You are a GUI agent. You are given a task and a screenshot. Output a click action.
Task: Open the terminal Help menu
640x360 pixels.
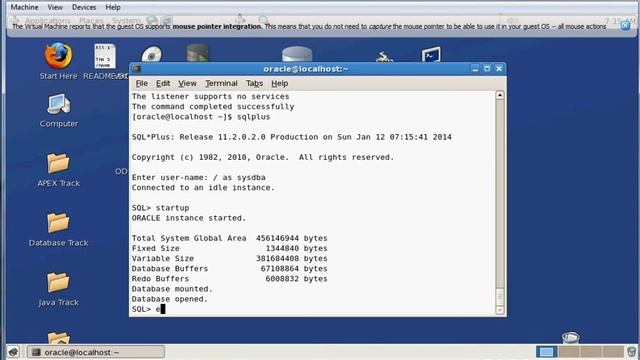click(x=280, y=83)
